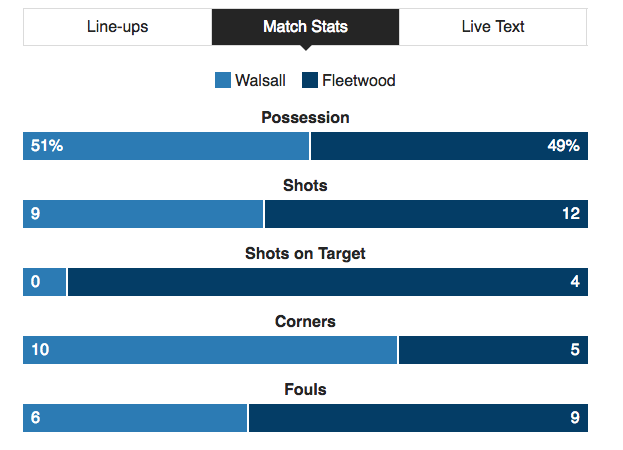Click the Fleetwood legend label

(358, 81)
